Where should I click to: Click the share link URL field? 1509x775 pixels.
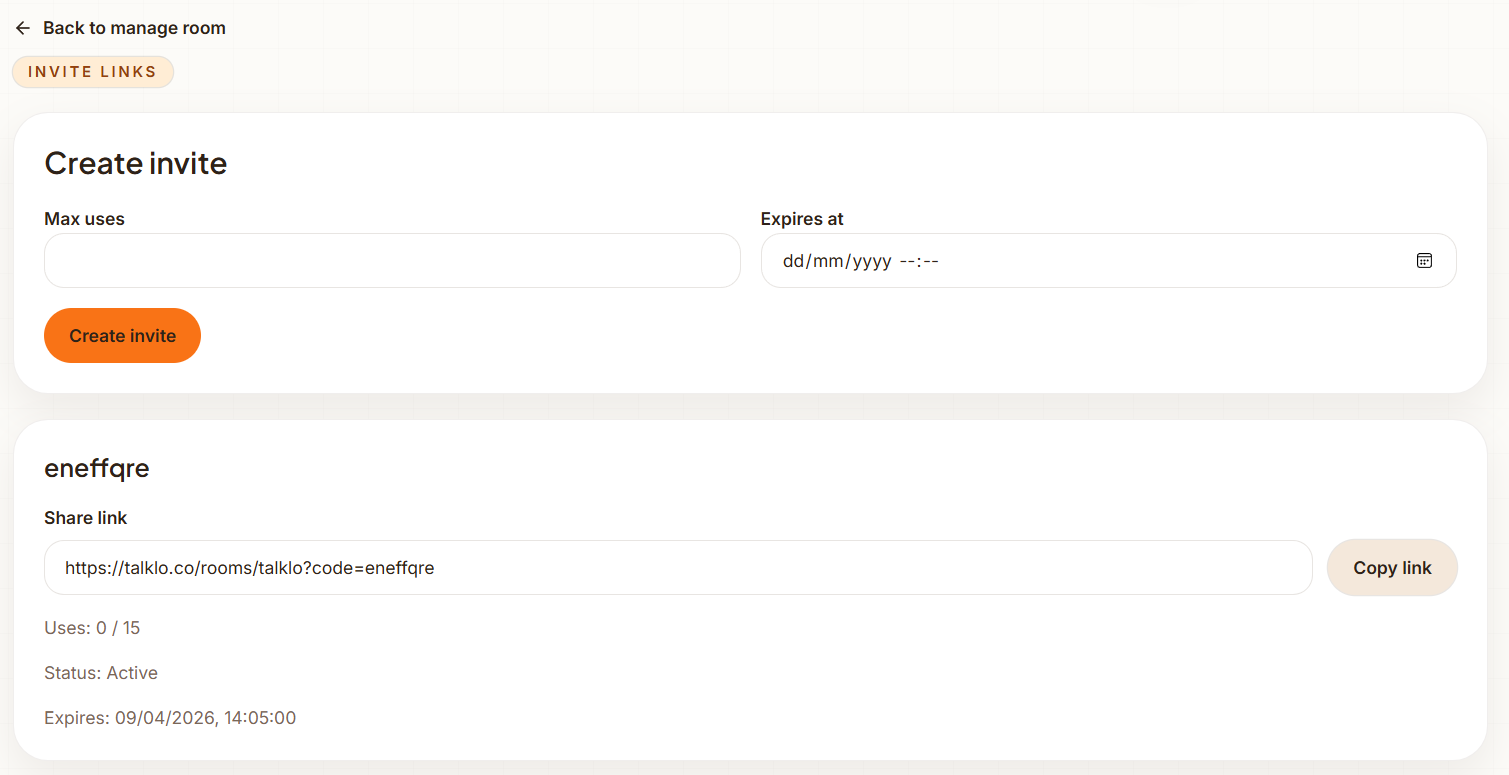tap(677, 568)
